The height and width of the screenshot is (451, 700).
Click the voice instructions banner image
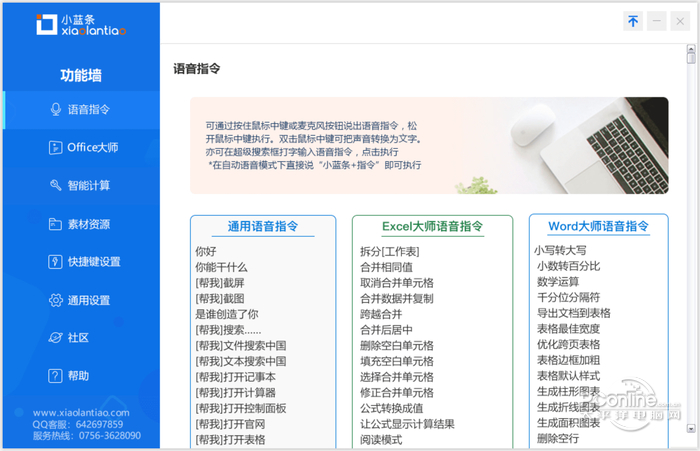pyautogui.click(x=429, y=146)
